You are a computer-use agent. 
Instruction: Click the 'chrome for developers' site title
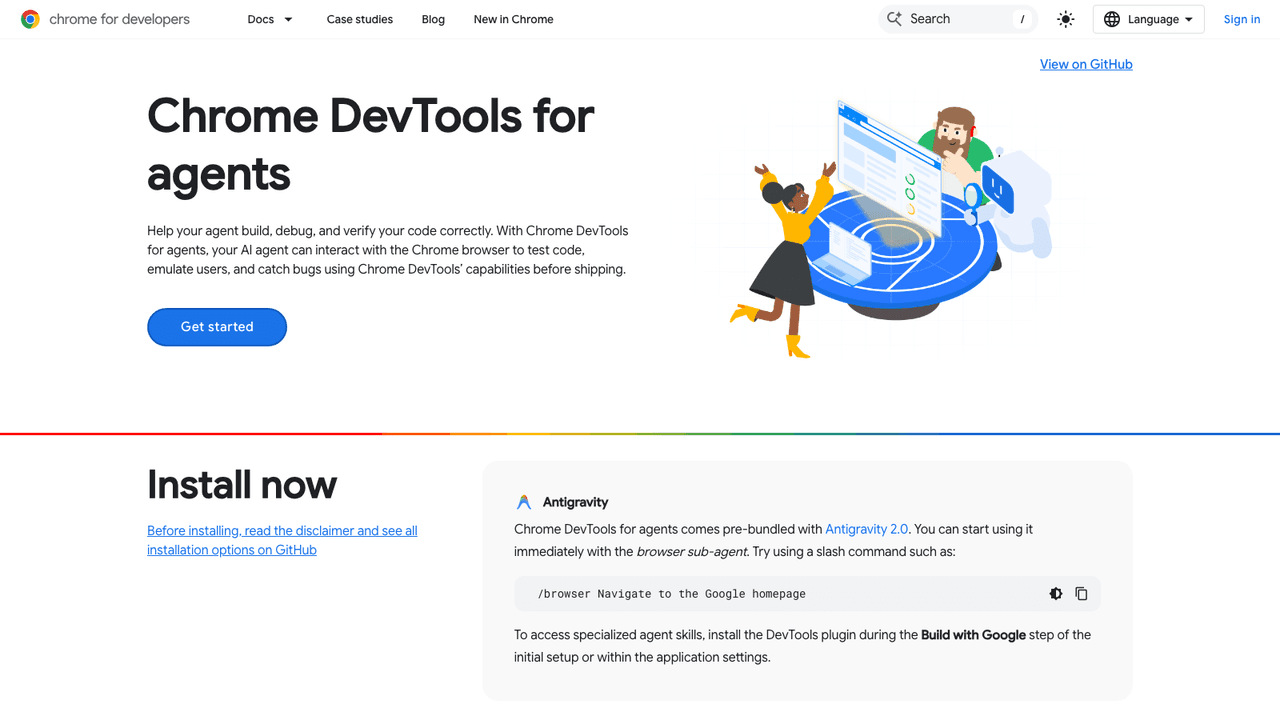(x=119, y=19)
